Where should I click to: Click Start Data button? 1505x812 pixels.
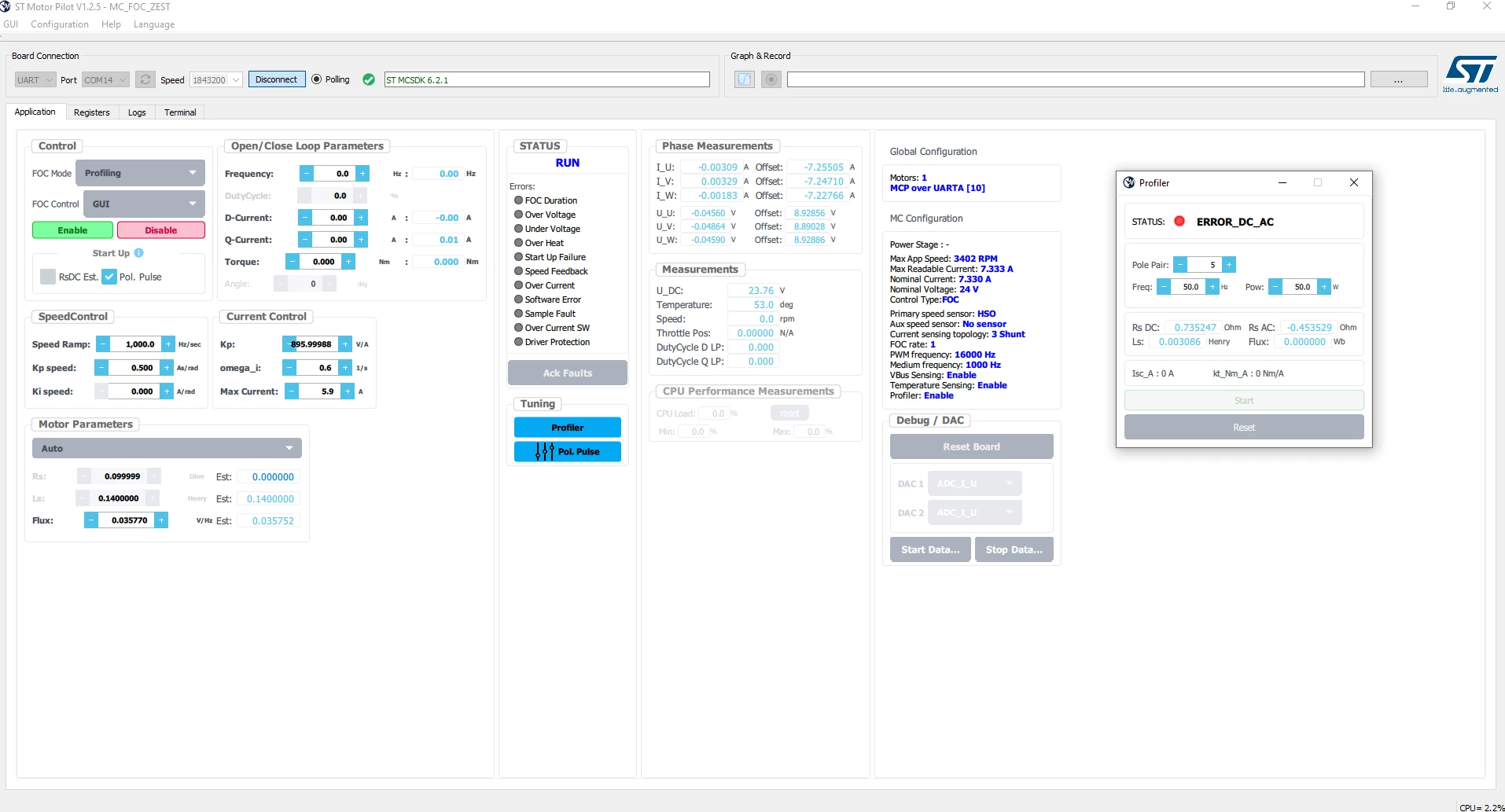coord(930,549)
